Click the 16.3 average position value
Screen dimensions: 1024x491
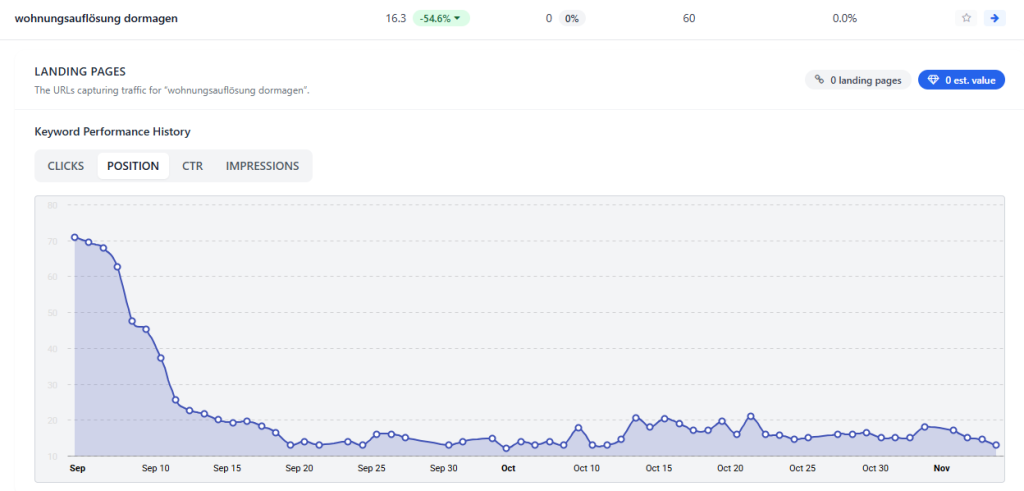click(396, 18)
